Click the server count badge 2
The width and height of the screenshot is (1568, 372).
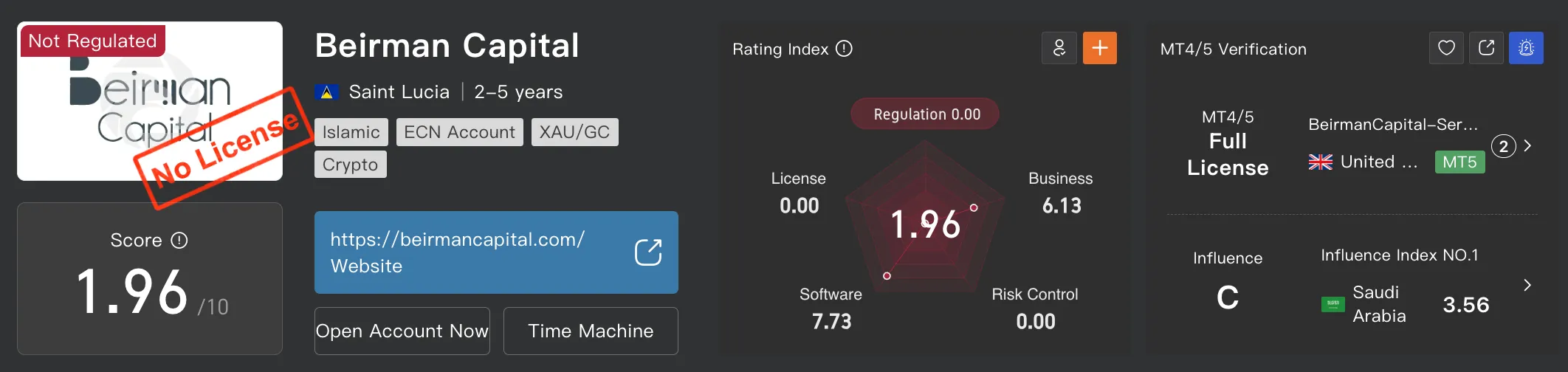[1504, 146]
